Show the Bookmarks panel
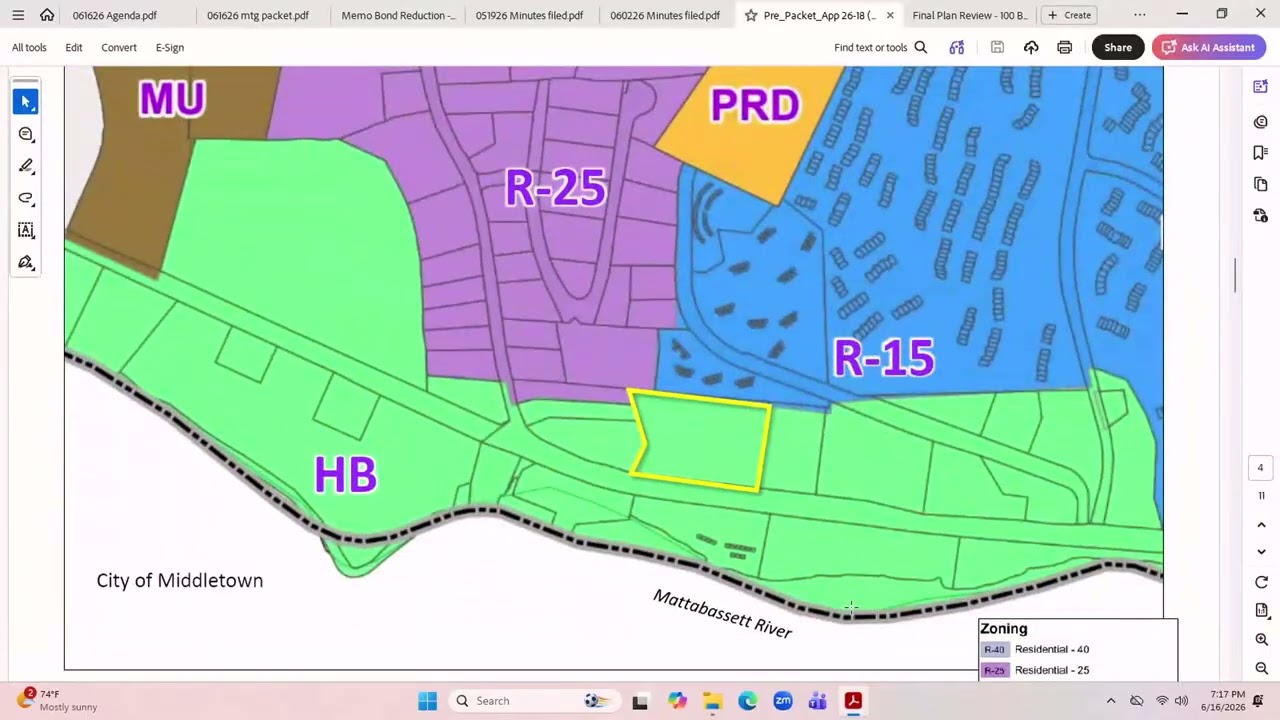Image resolution: width=1280 pixels, height=720 pixels. 1260,153
